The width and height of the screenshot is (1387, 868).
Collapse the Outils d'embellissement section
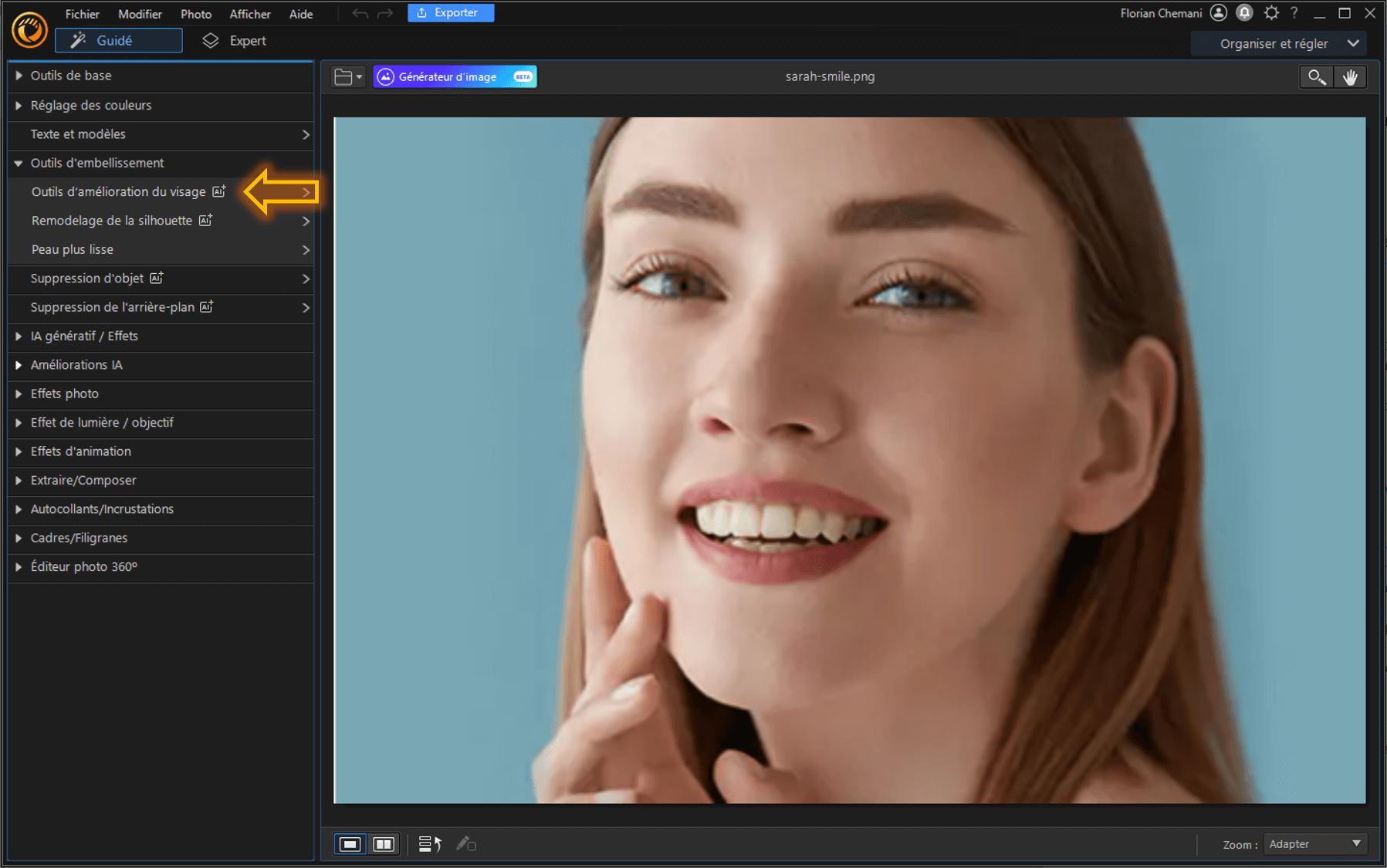coord(96,163)
